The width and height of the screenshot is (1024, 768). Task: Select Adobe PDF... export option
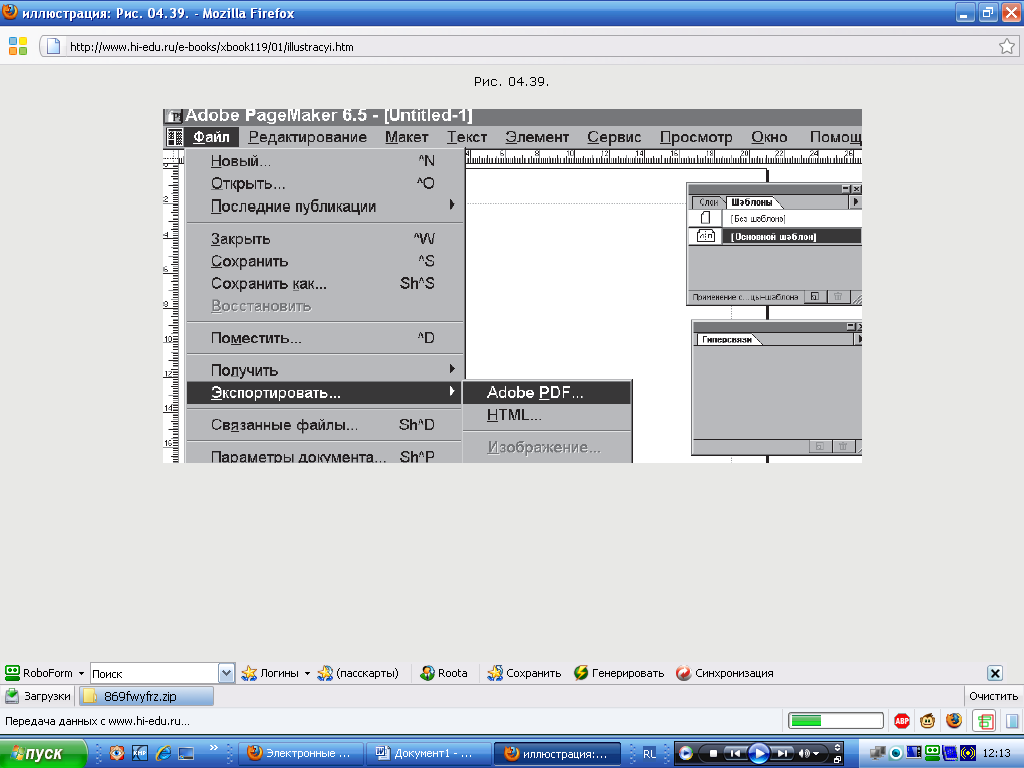tap(547, 392)
